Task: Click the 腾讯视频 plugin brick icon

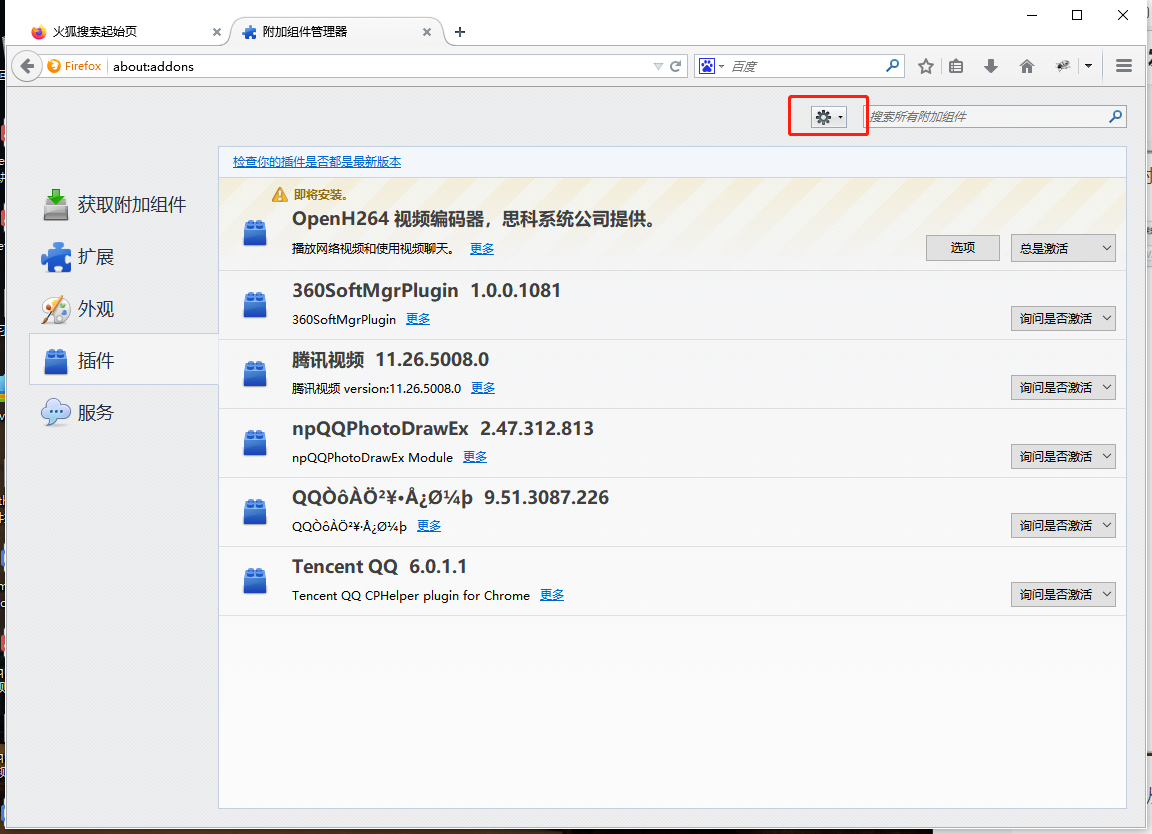Action: pyautogui.click(x=255, y=374)
